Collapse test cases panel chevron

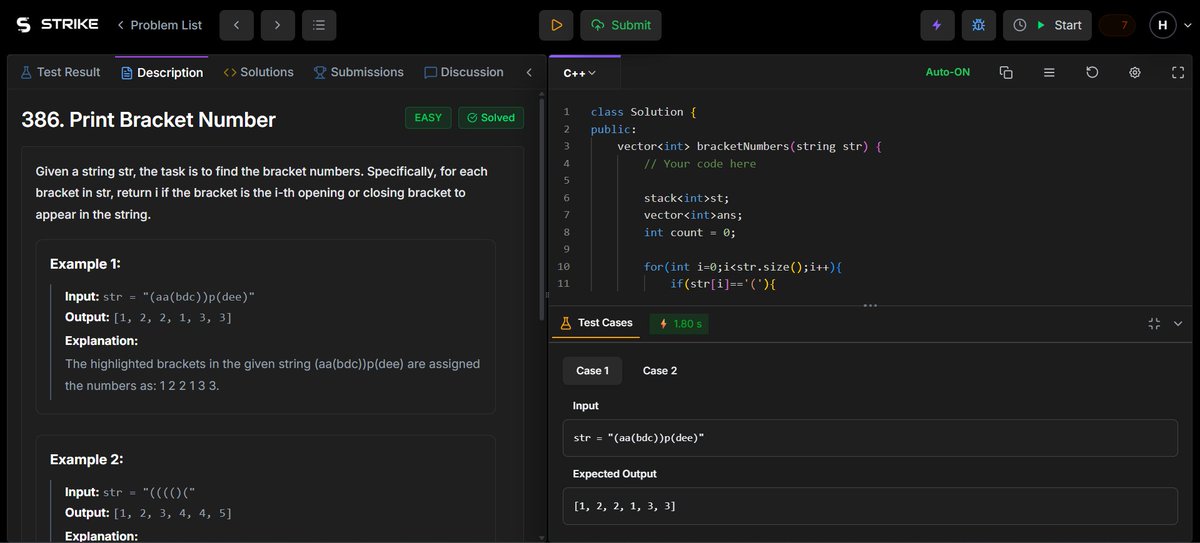click(1178, 324)
